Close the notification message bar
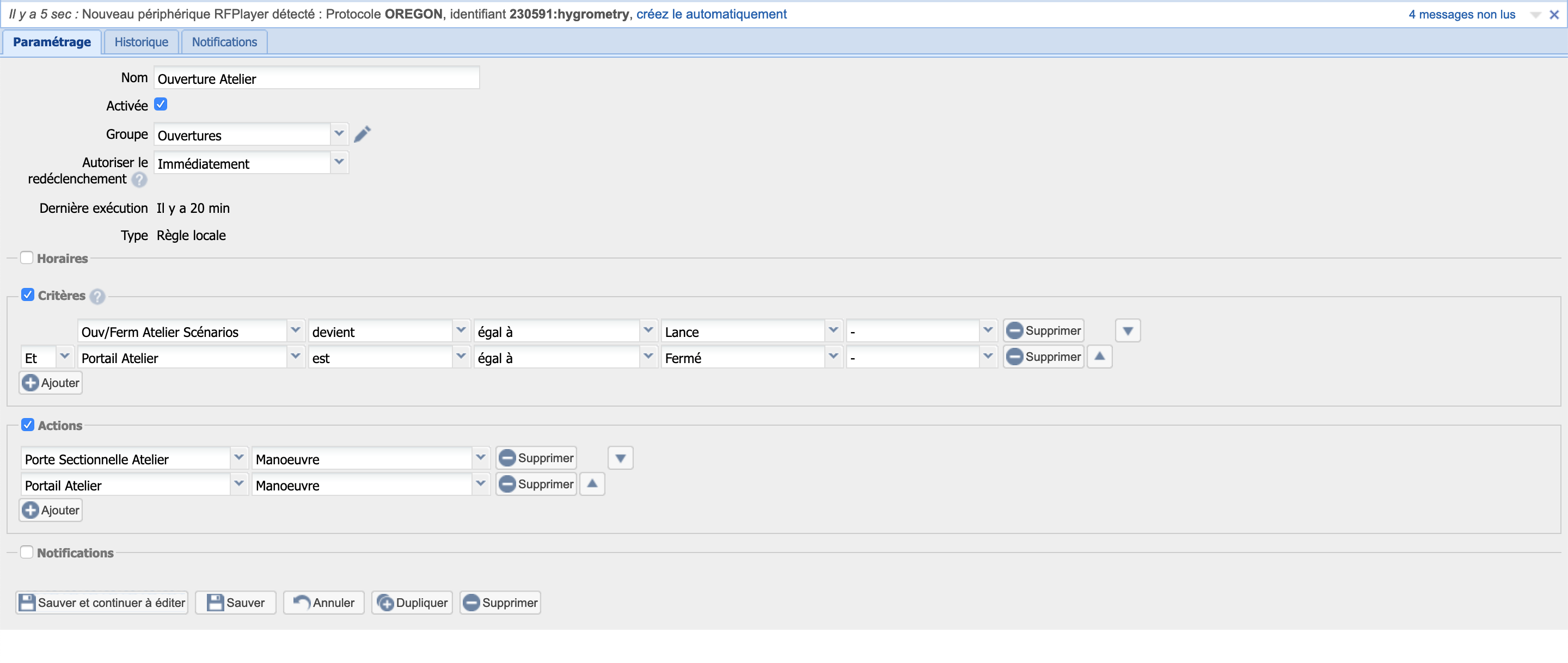The width and height of the screenshot is (1568, 663). click(x=1553, y=15)
